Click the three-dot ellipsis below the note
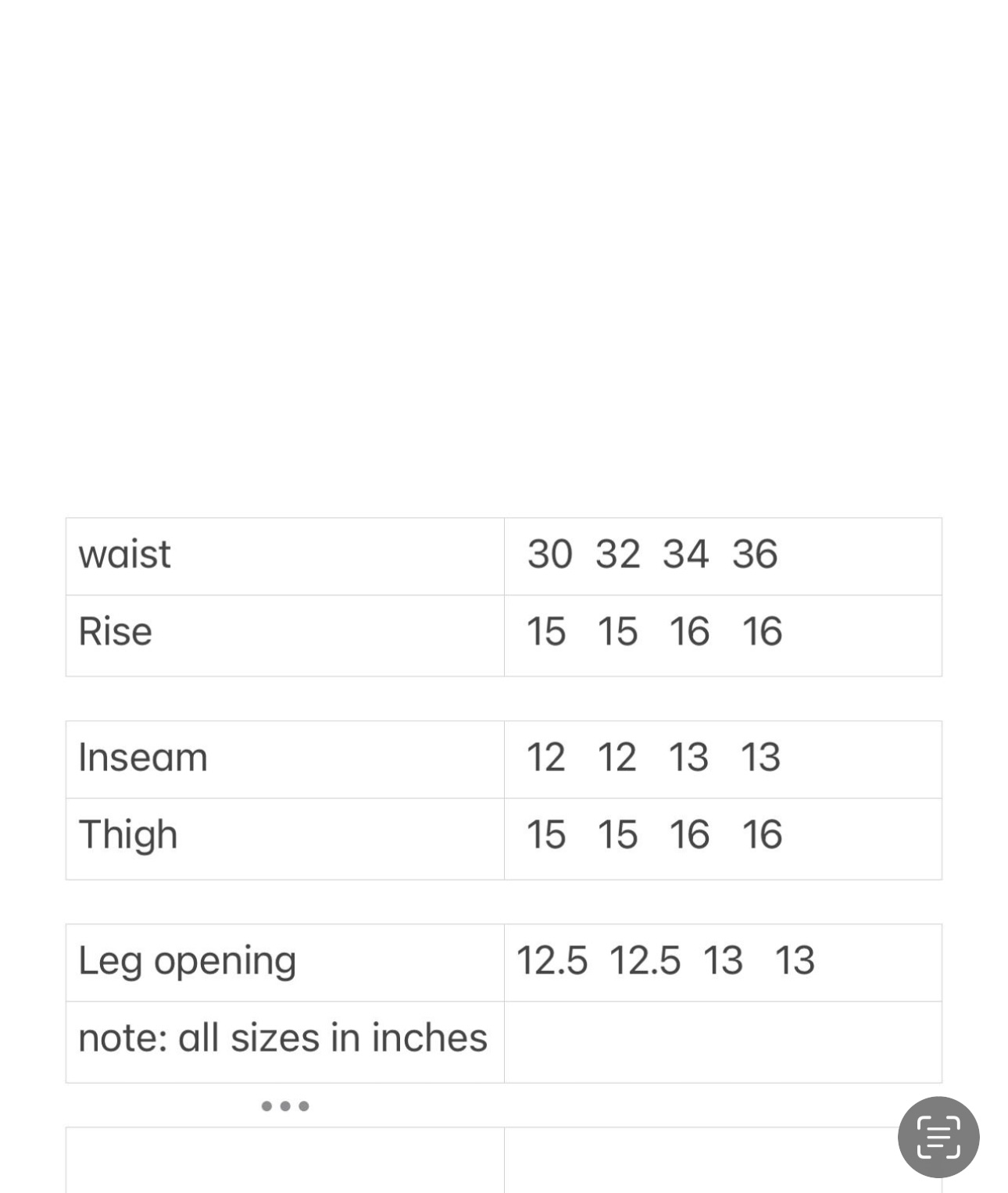The width and height of the screenshot is (1008, 1193). click(x=285, y=1105)
